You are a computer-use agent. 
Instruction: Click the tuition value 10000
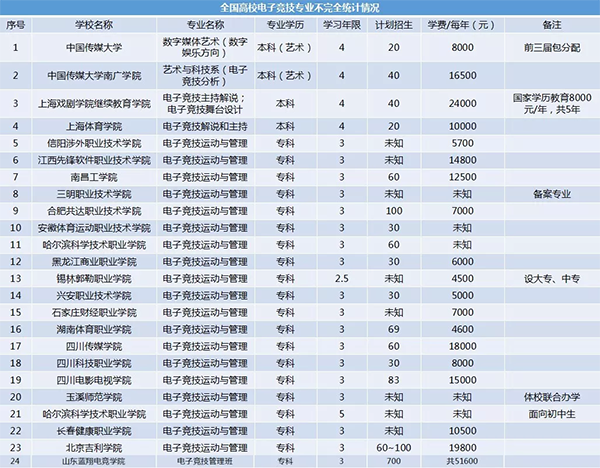coord(462,126)
